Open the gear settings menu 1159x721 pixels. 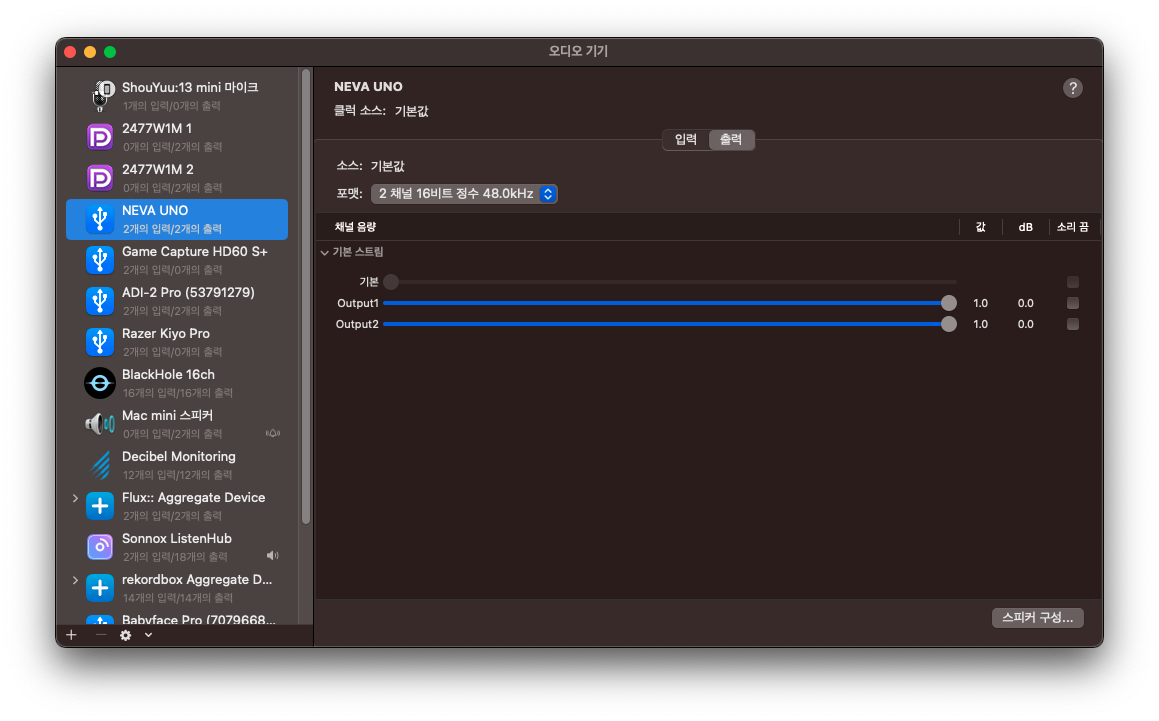pos(126,635)
